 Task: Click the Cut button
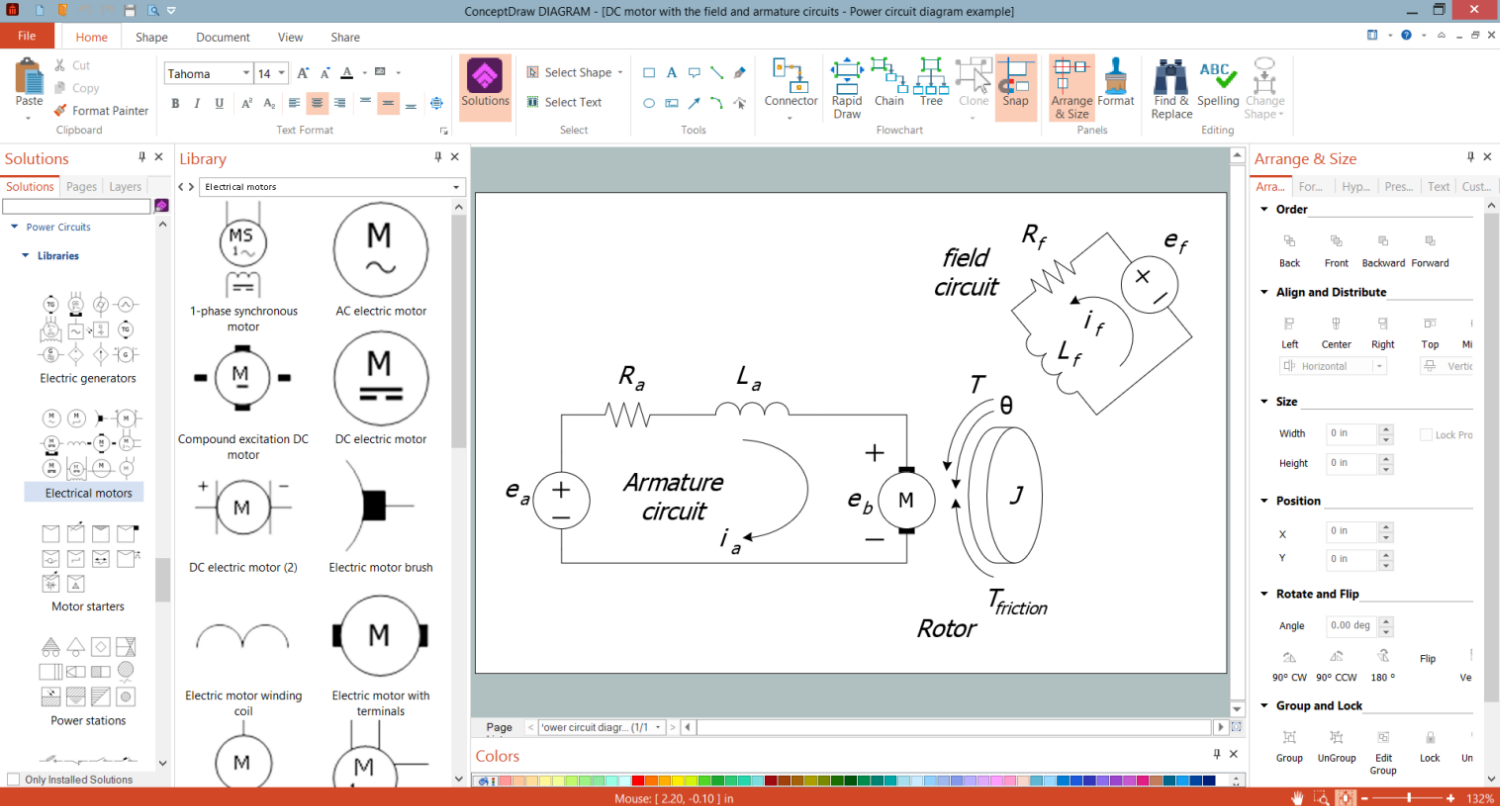(71, 66)
